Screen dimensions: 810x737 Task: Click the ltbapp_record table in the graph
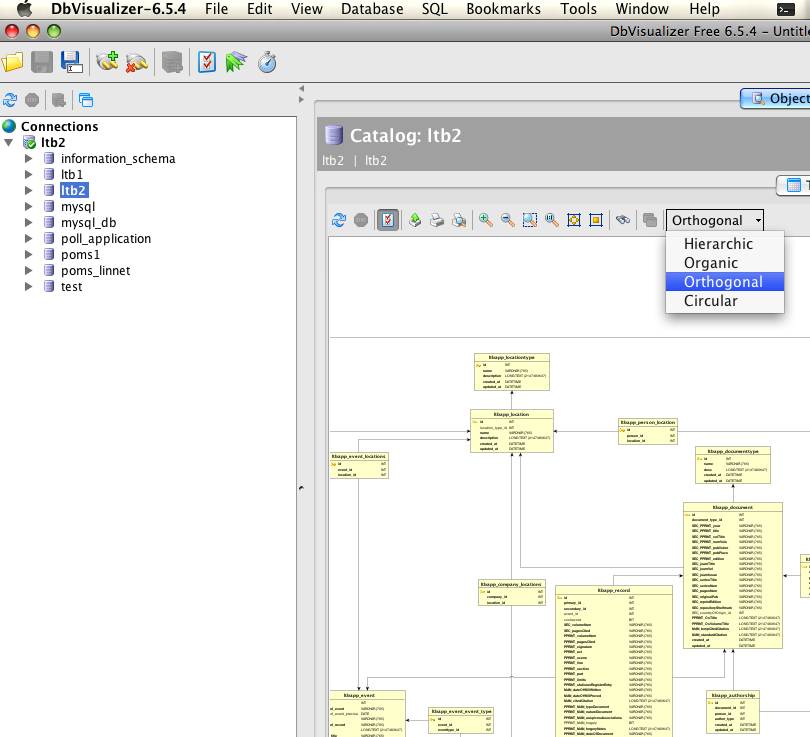point(614,661)
